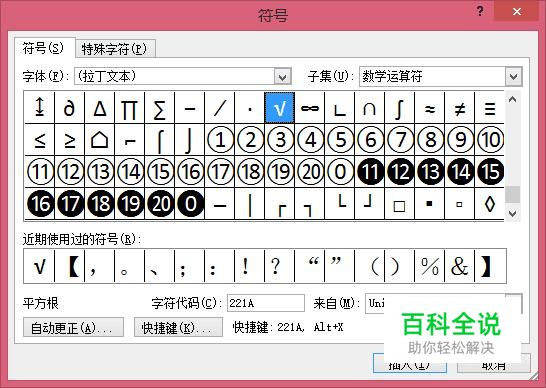Pick the minus sign symbol in first row
Image resolution: width=546 pixels, height=388 pixels.
point(189,108)
